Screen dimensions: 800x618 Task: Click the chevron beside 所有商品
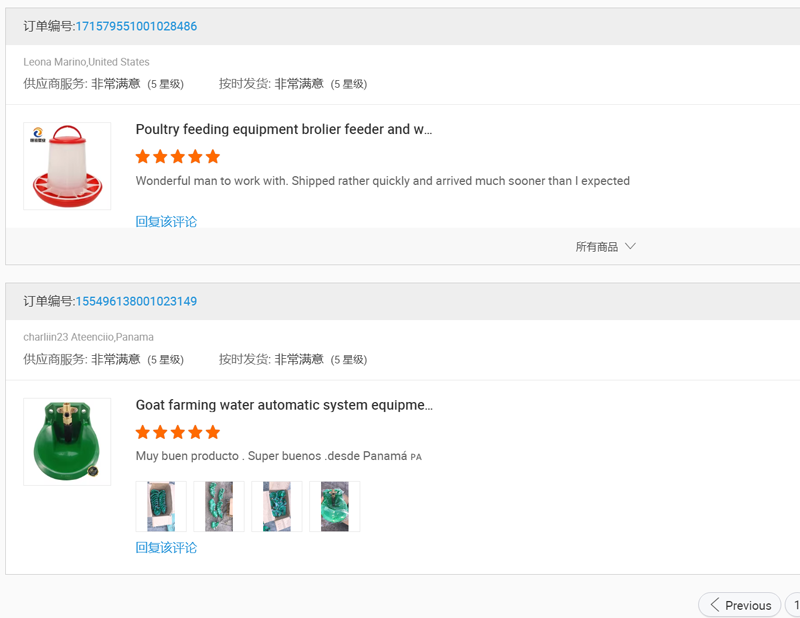click(630, 246)
